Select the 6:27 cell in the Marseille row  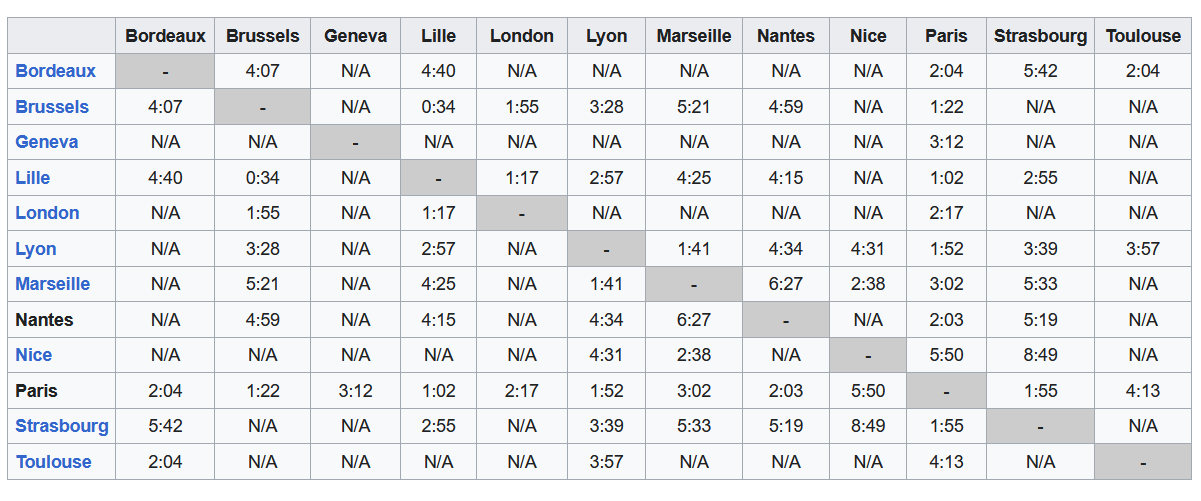click(786, 284)
